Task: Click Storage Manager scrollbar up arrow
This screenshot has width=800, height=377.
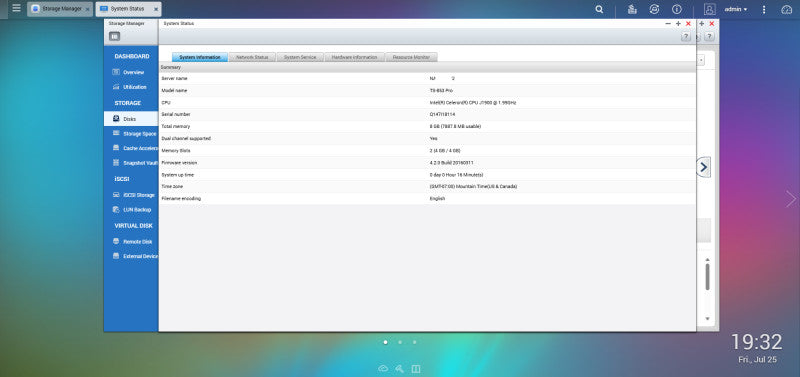Action: (x=707, y=260)
